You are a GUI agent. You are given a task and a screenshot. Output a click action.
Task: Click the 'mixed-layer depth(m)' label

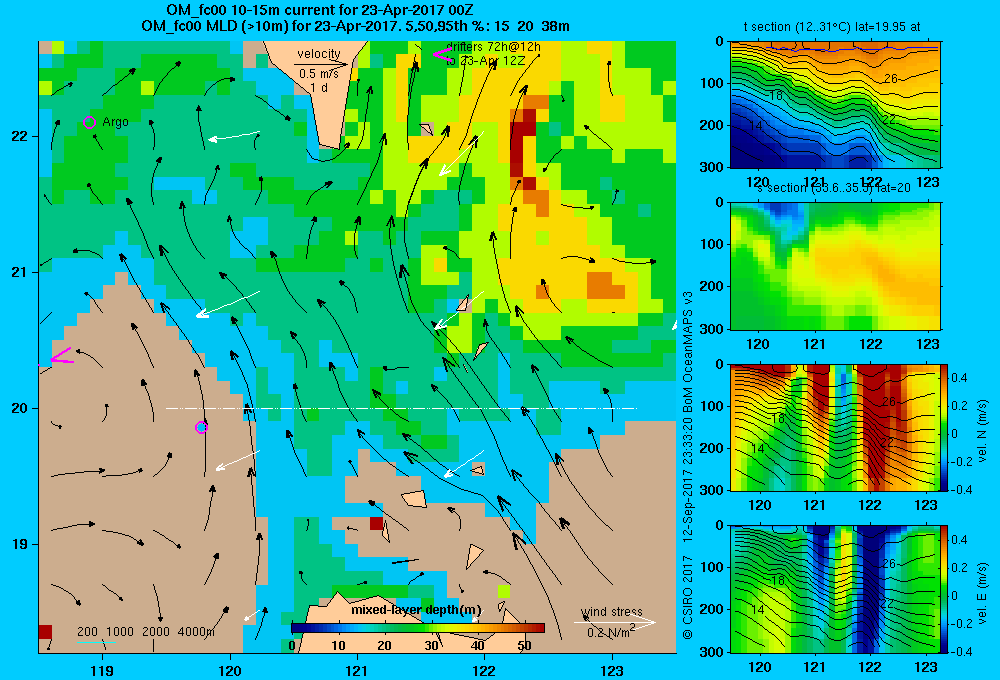416,610
